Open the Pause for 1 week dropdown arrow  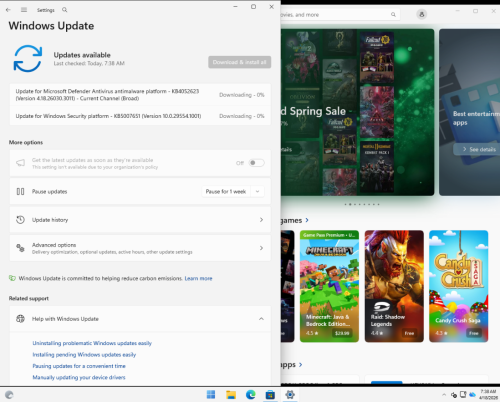point(257,191)
